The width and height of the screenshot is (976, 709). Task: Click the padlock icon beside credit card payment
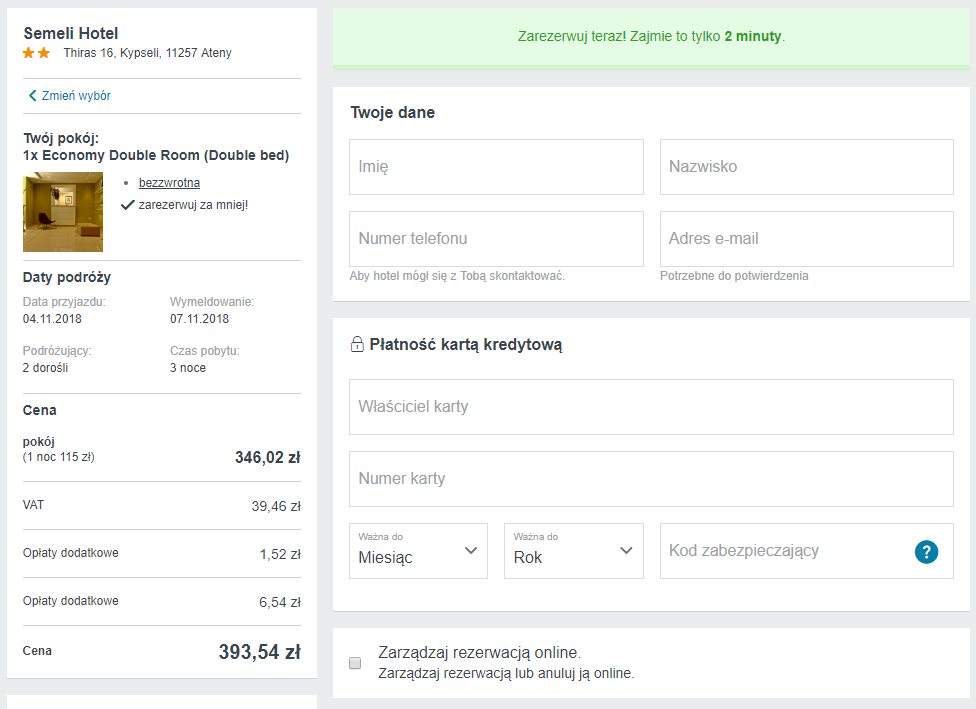click(357, 345)
